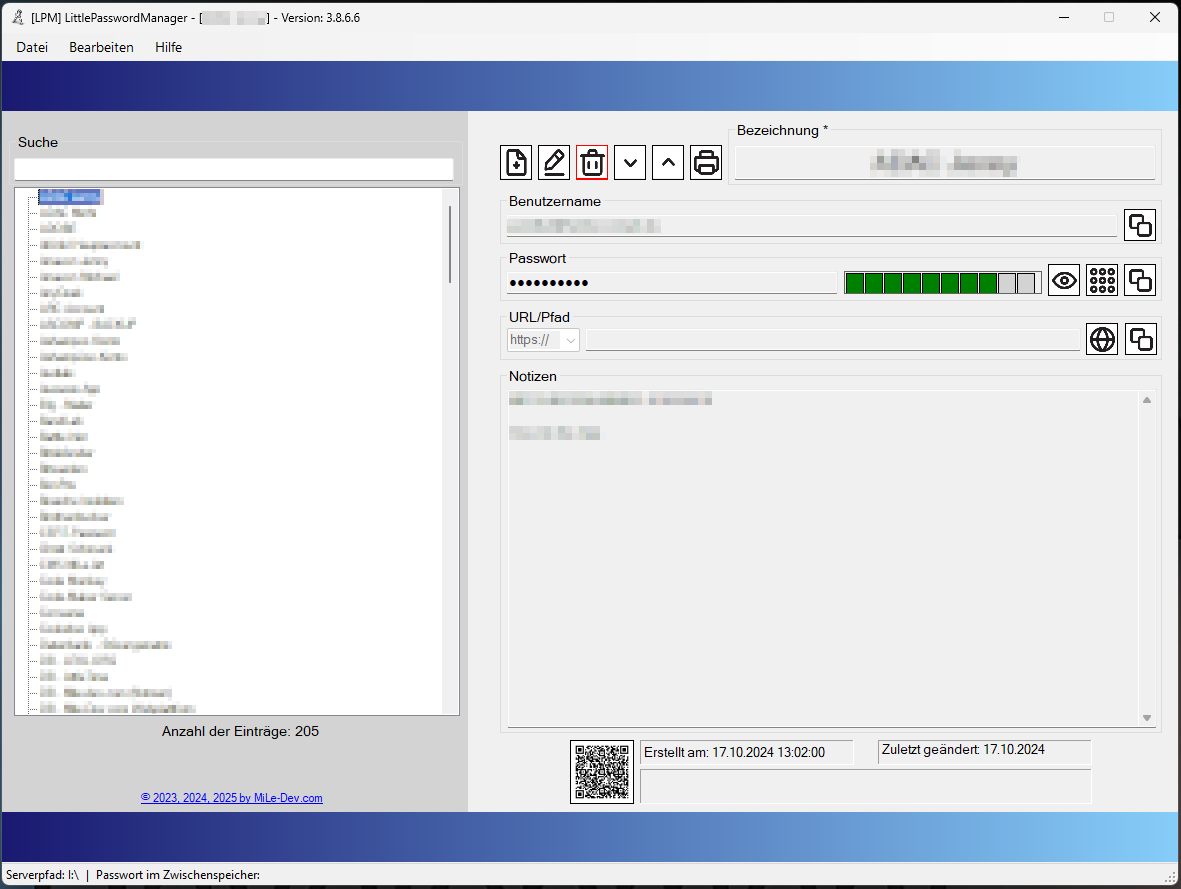Focus the Suche search field
Image resolution: width=1181 pixels, height=889 pixels.
tap(233, 169)
